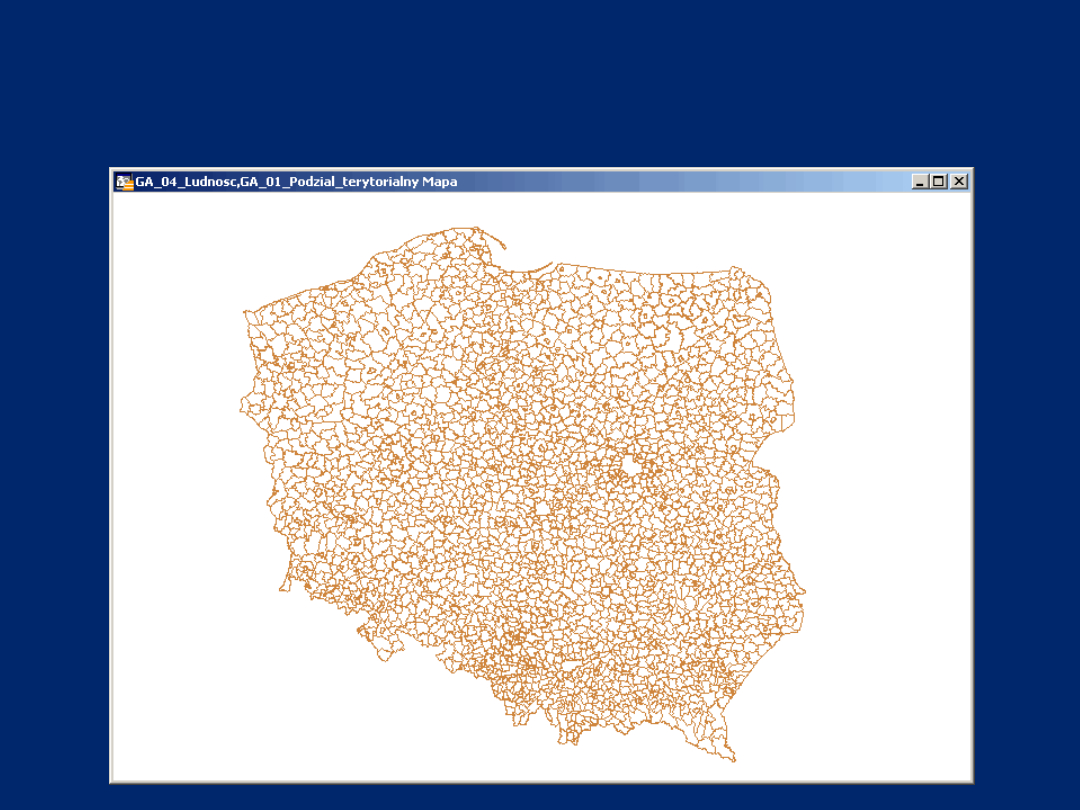Click the large white Warsaw polygon on map
The height and width of the screenshot is (810, 1080).
631,467
